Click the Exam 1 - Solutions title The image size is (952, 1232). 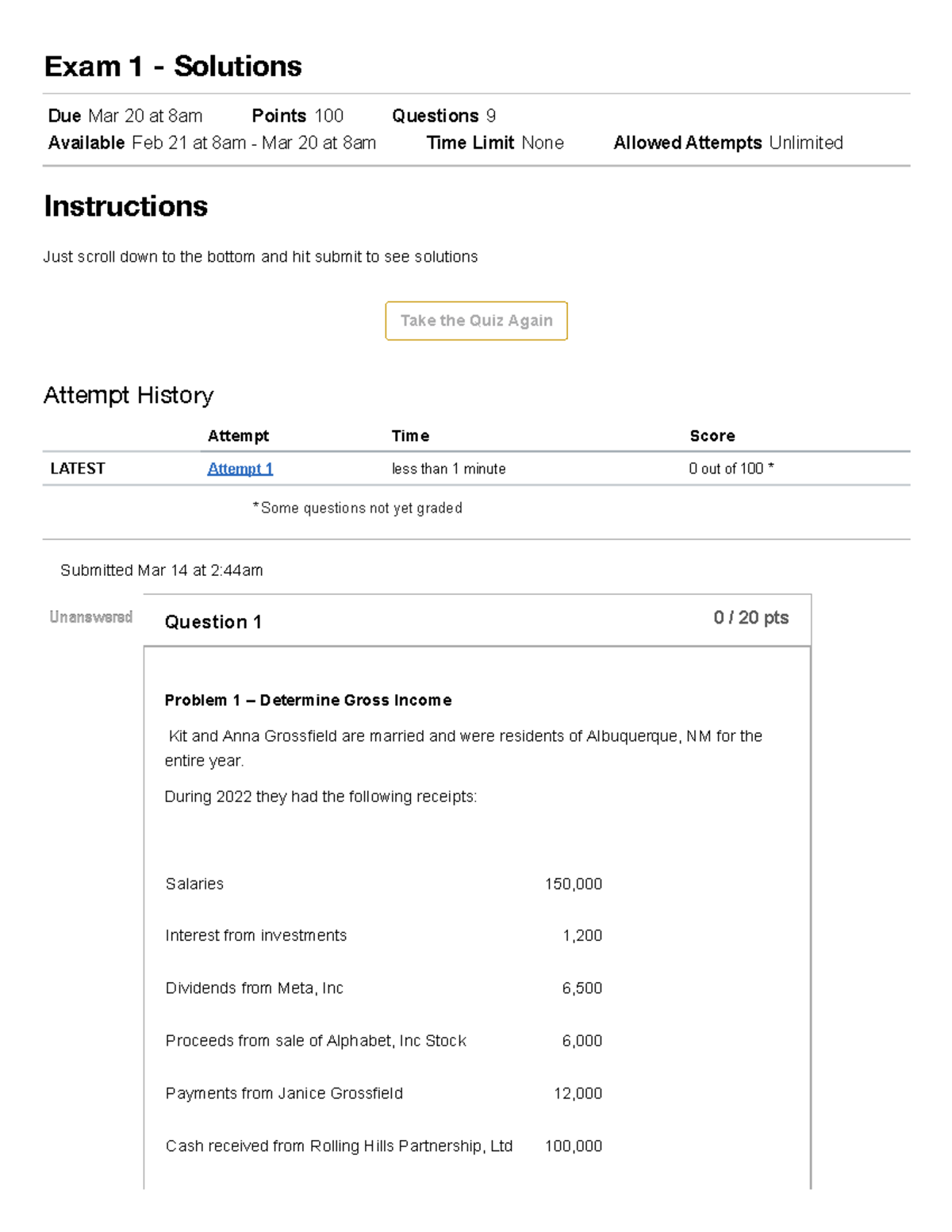coord(173,66)
